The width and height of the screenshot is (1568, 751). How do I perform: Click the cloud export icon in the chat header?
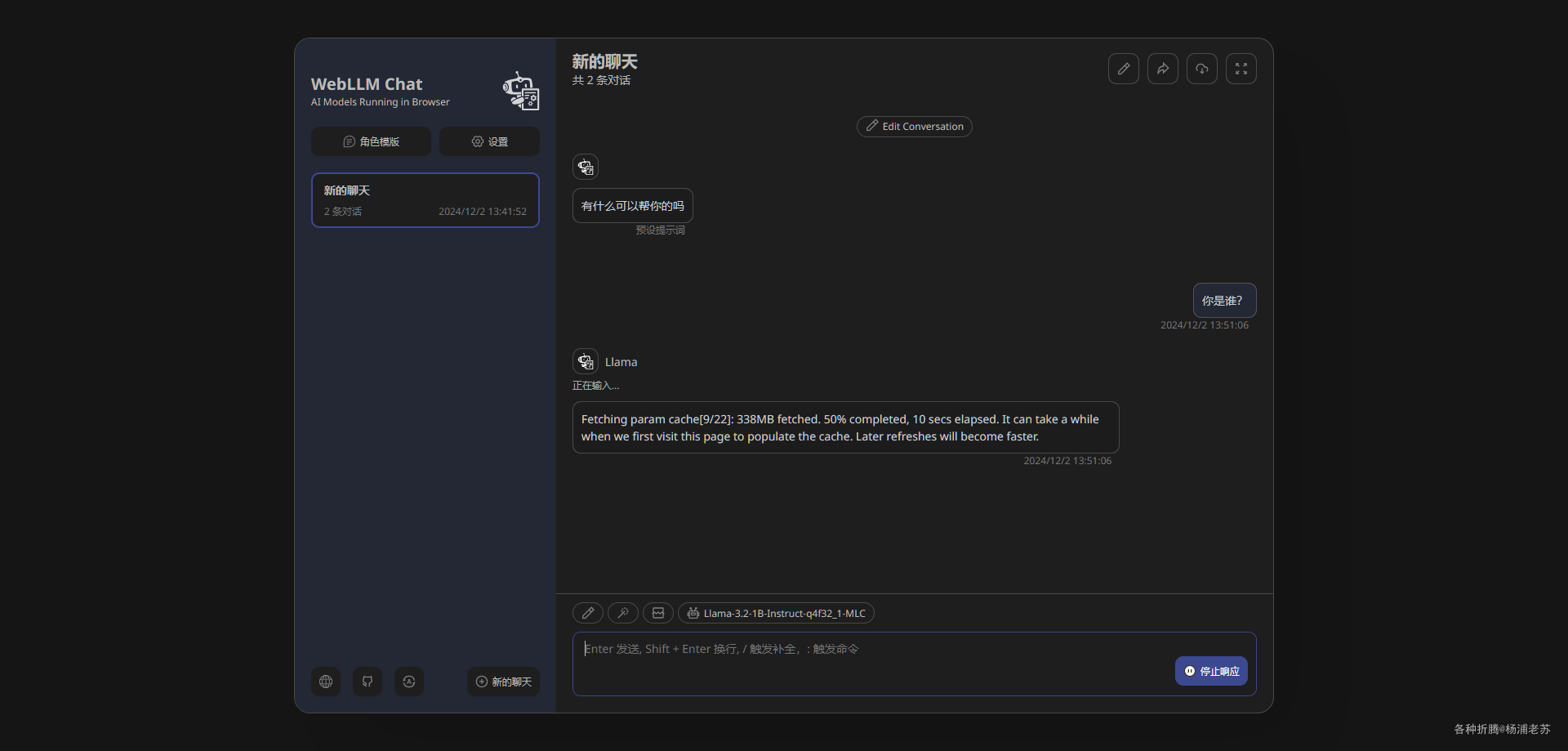pos(1202,69)
